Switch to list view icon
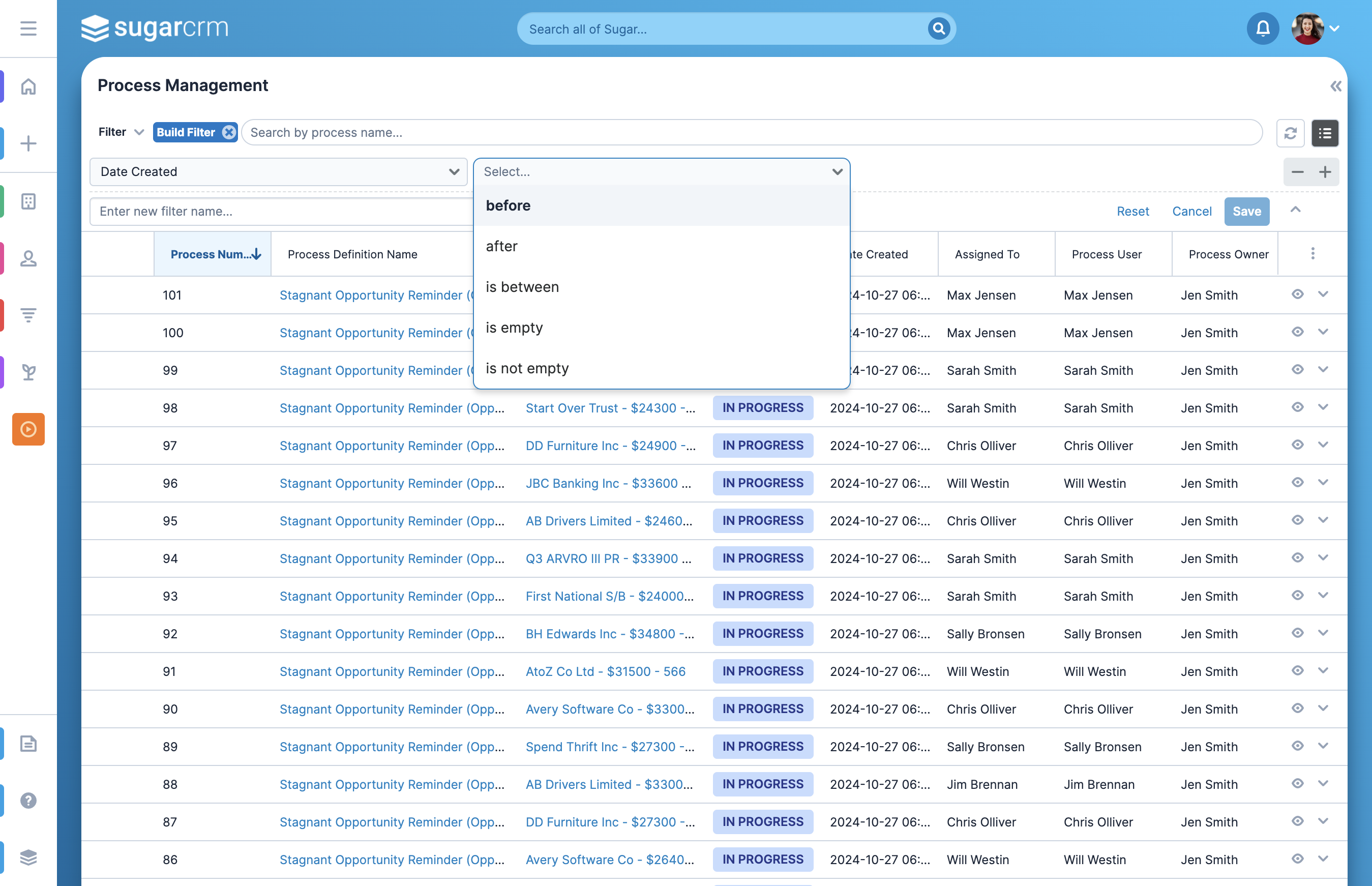Viewport: 1372px width, 886px height. pos(1325,133)
